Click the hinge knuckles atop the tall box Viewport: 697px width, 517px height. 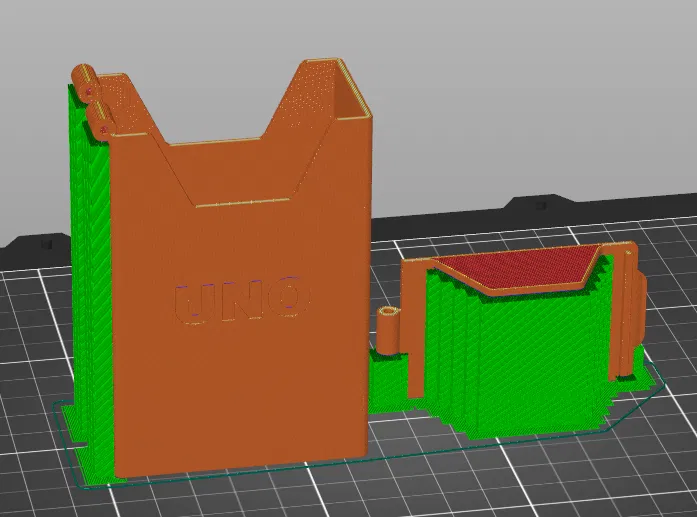pyautogui.click(x=92, y=101)
